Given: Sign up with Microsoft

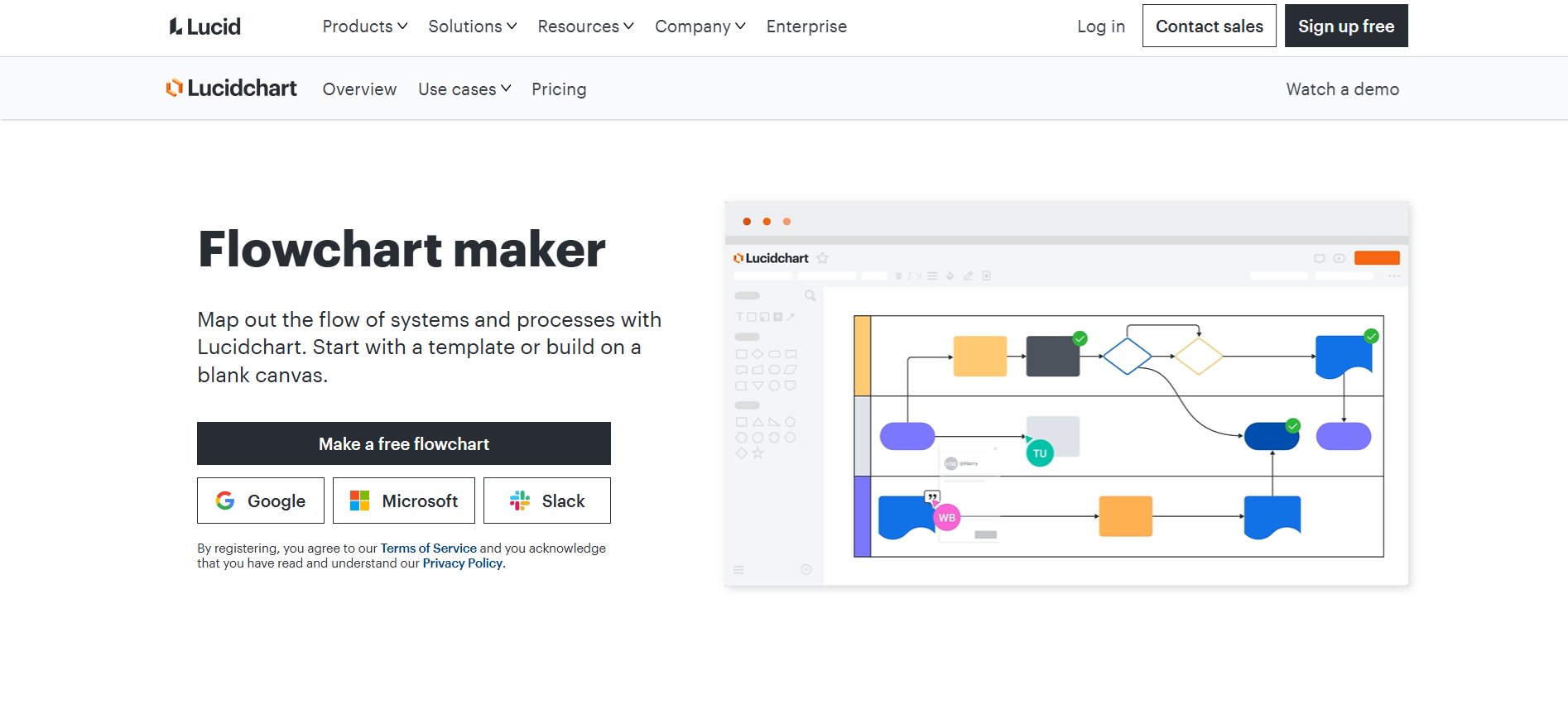Looking at the screenshot, I should (404, 501).
